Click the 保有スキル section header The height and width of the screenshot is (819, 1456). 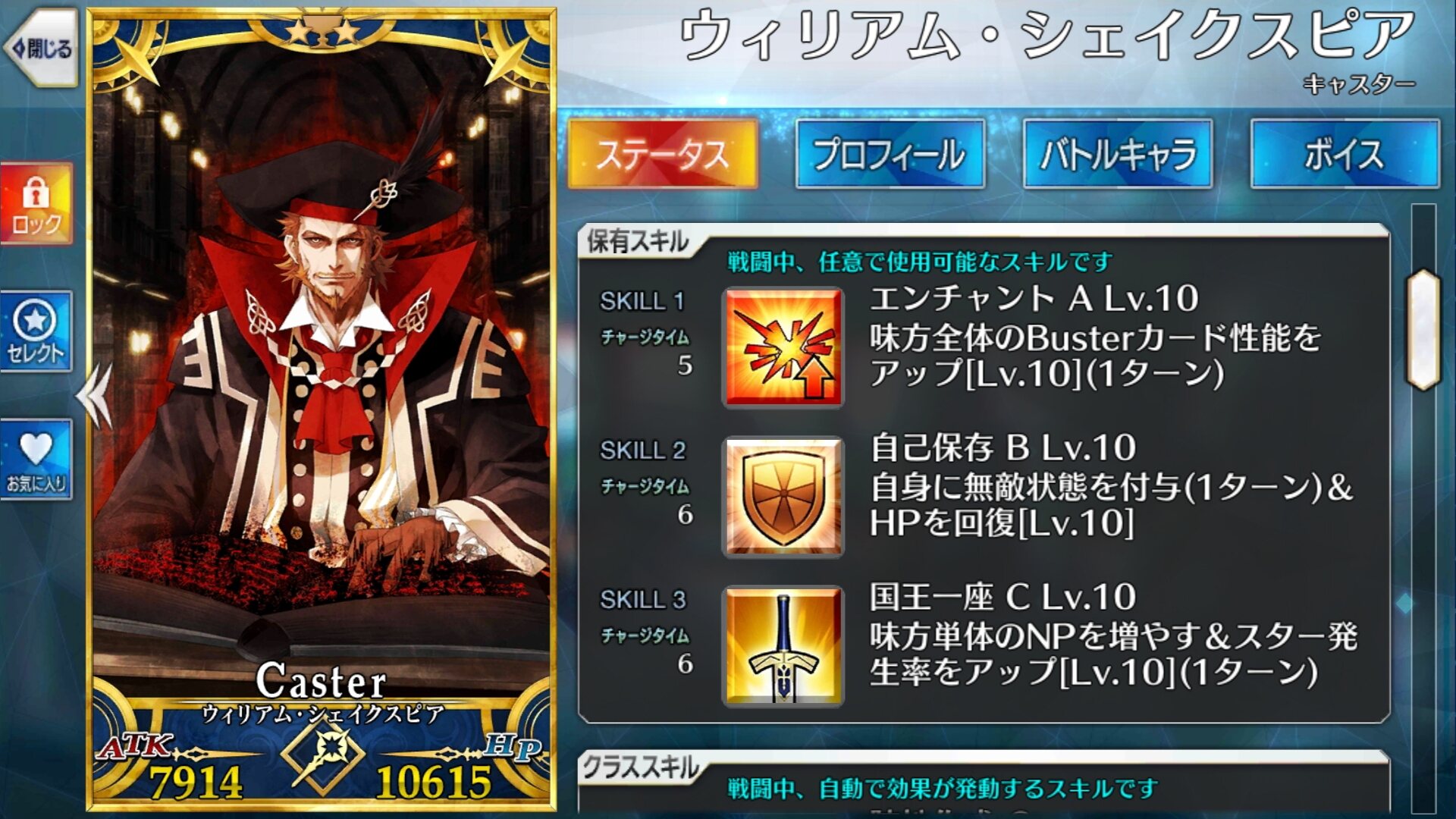pyautogui.click(x=637, y=242)
